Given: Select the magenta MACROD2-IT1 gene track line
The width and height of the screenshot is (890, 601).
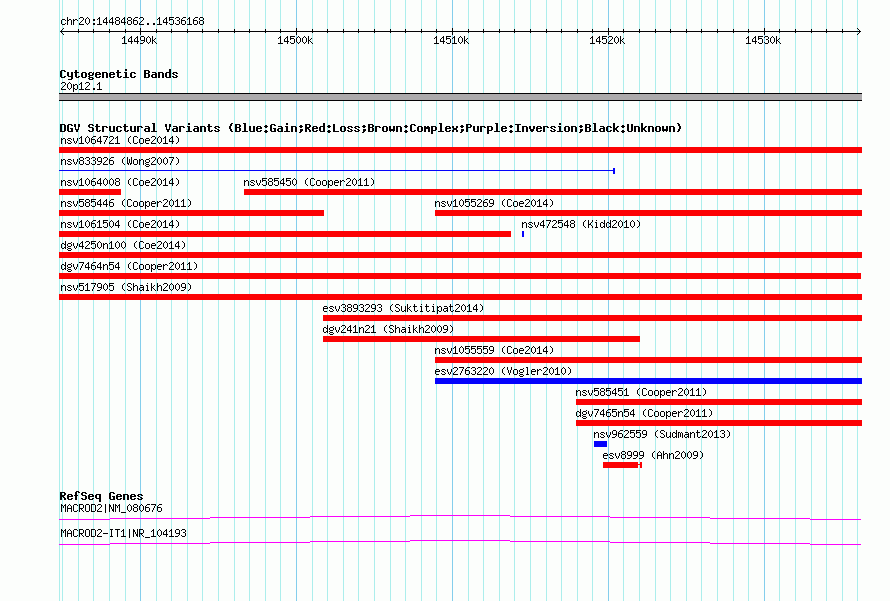Looking at the screenshot, I should coord(460,542).
